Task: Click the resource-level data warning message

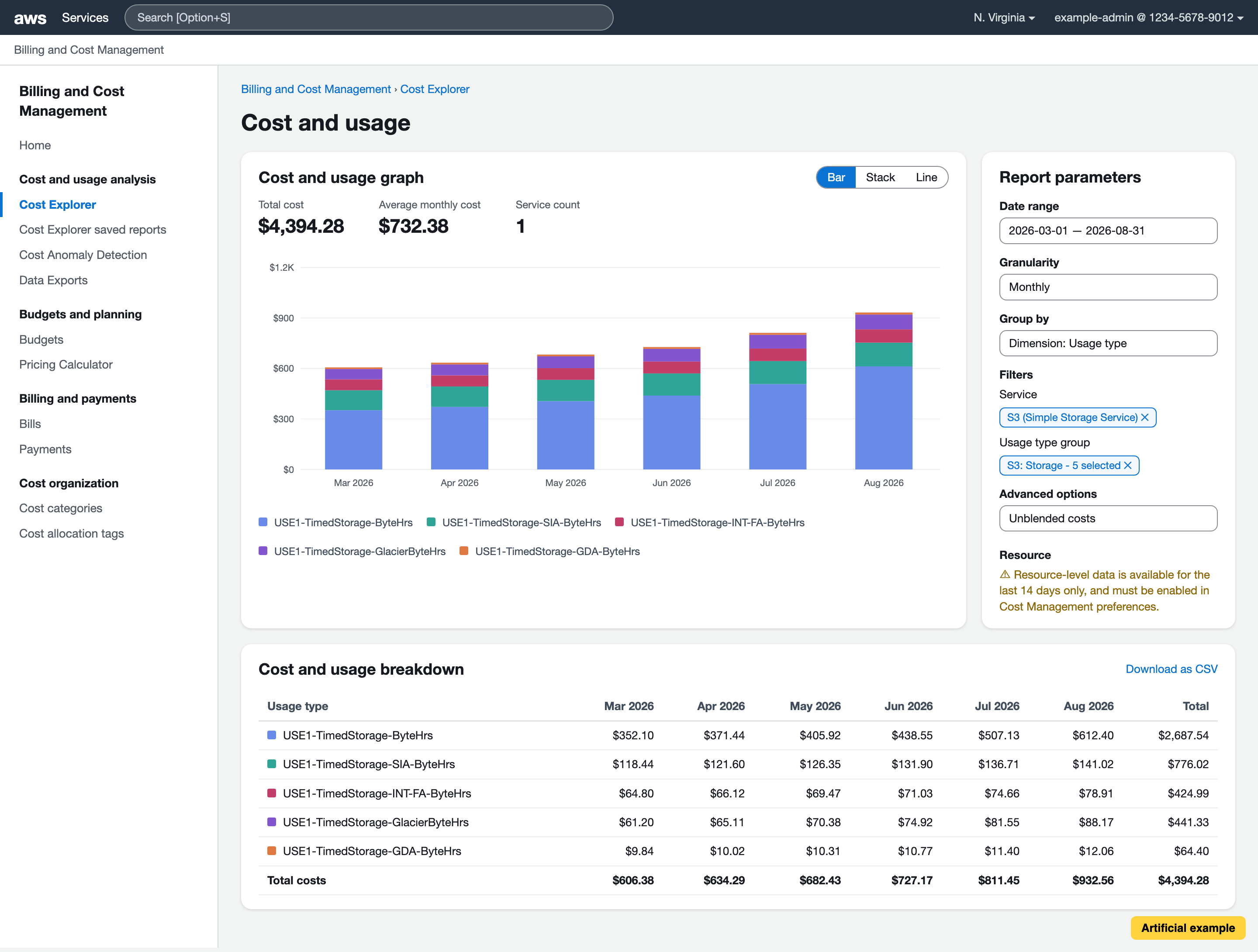Action: 1104,591
